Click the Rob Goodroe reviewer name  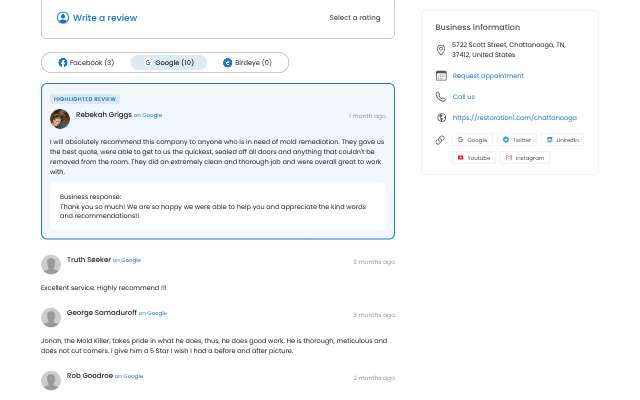coord(90,376)
